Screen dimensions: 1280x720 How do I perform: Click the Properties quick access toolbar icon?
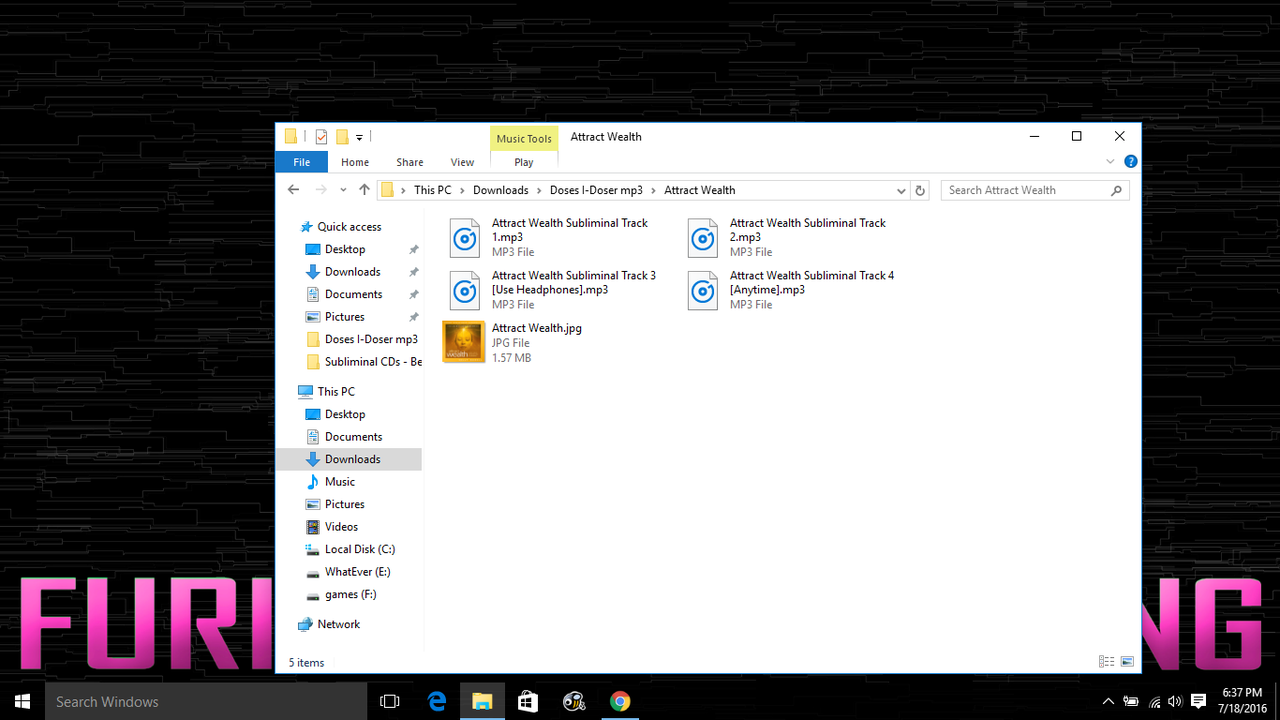pyautogui.click(x=321, y=137)
